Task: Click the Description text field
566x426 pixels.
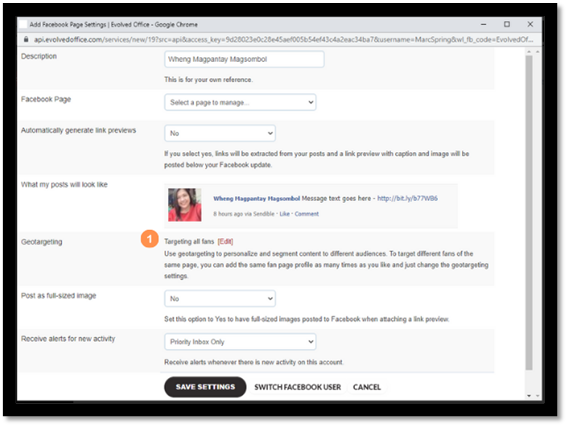Action: [x=244, y=59]
